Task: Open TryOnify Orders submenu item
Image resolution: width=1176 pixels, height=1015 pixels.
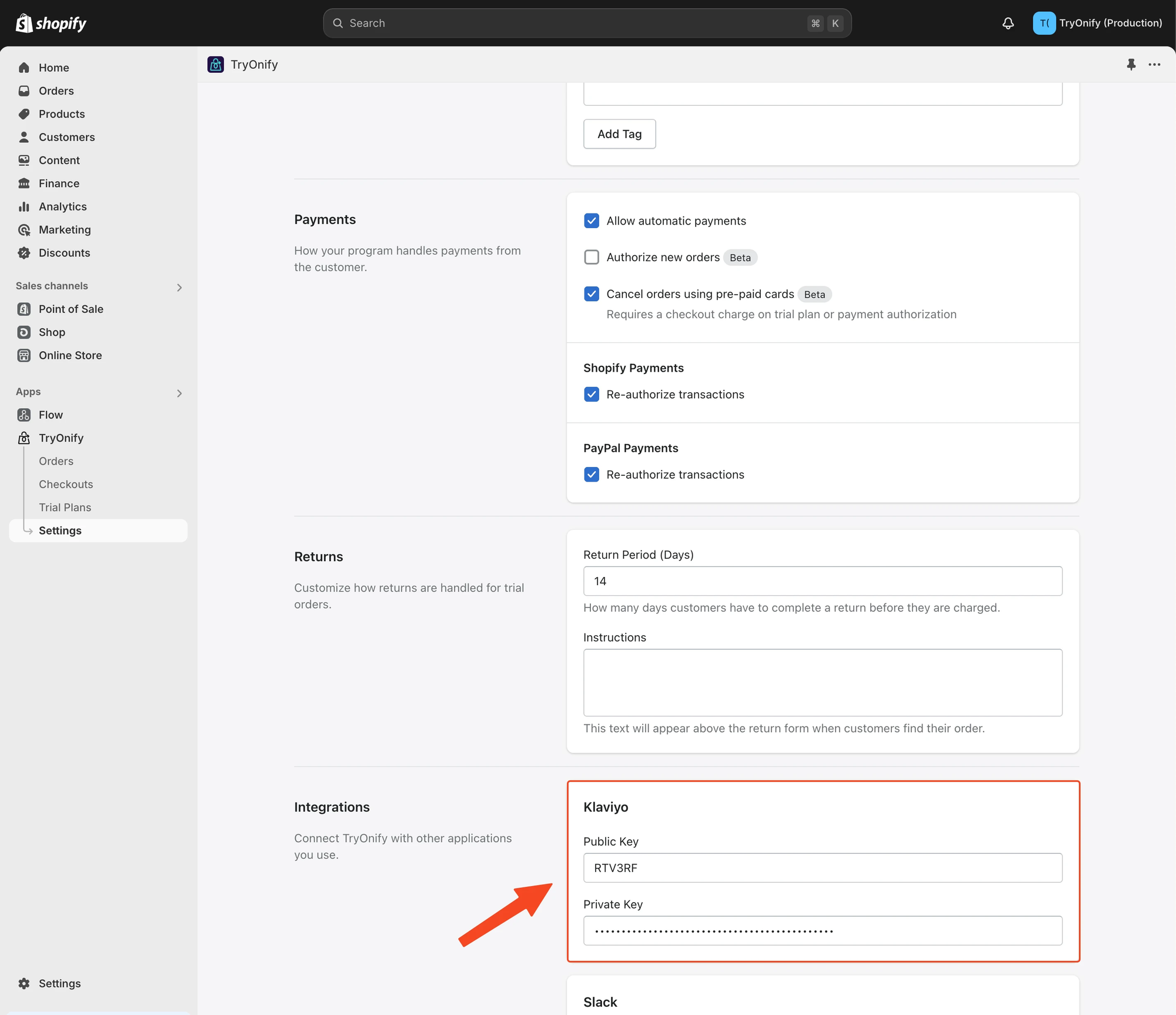Action: (56, 461)
